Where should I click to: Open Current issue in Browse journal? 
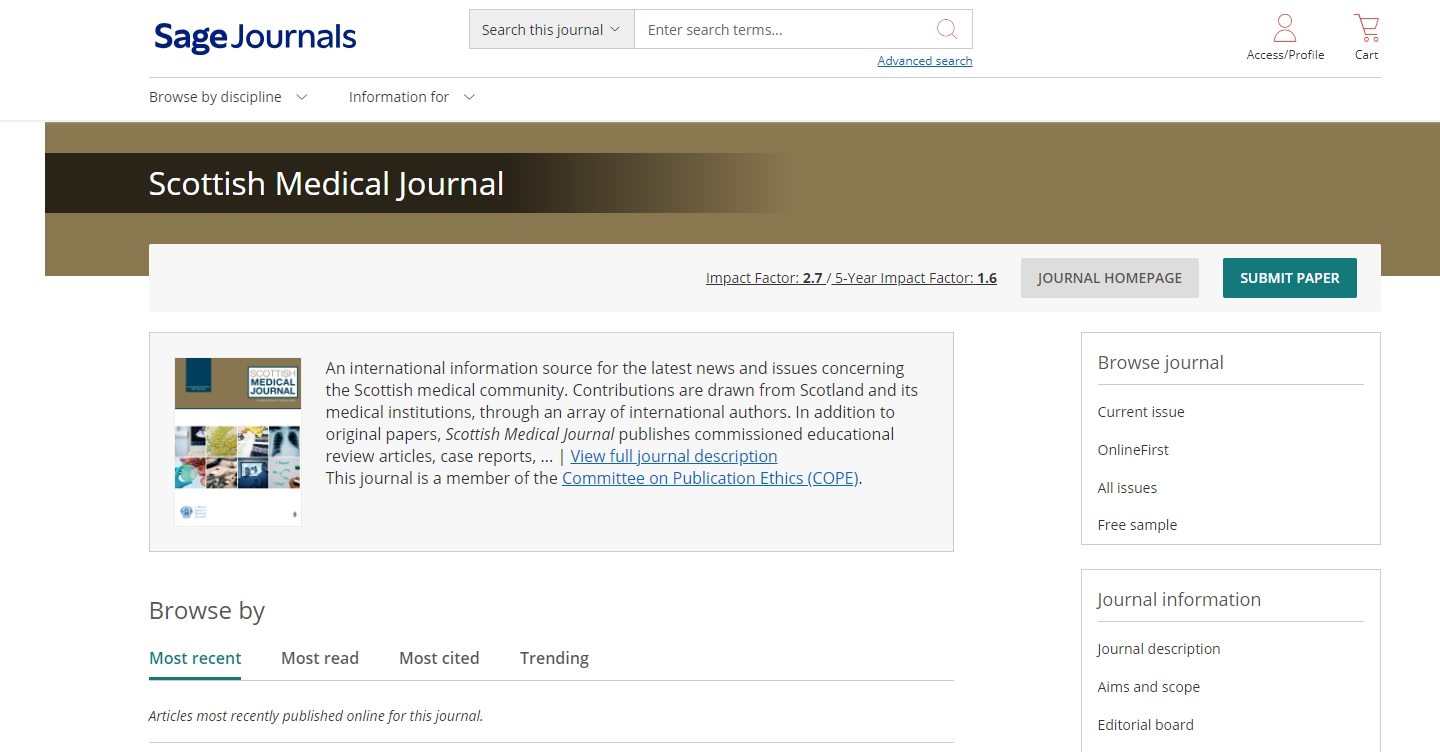pyautogui.click(x=1141, y=412)
